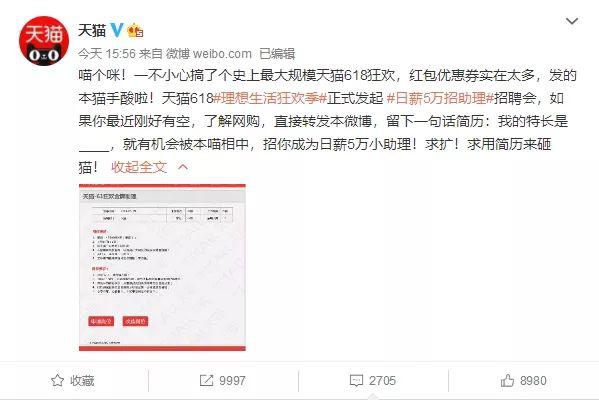Click the 9997 repost count
Viewport: 599px width, 400px height.
pyautogui.click(x=232, y=381)
